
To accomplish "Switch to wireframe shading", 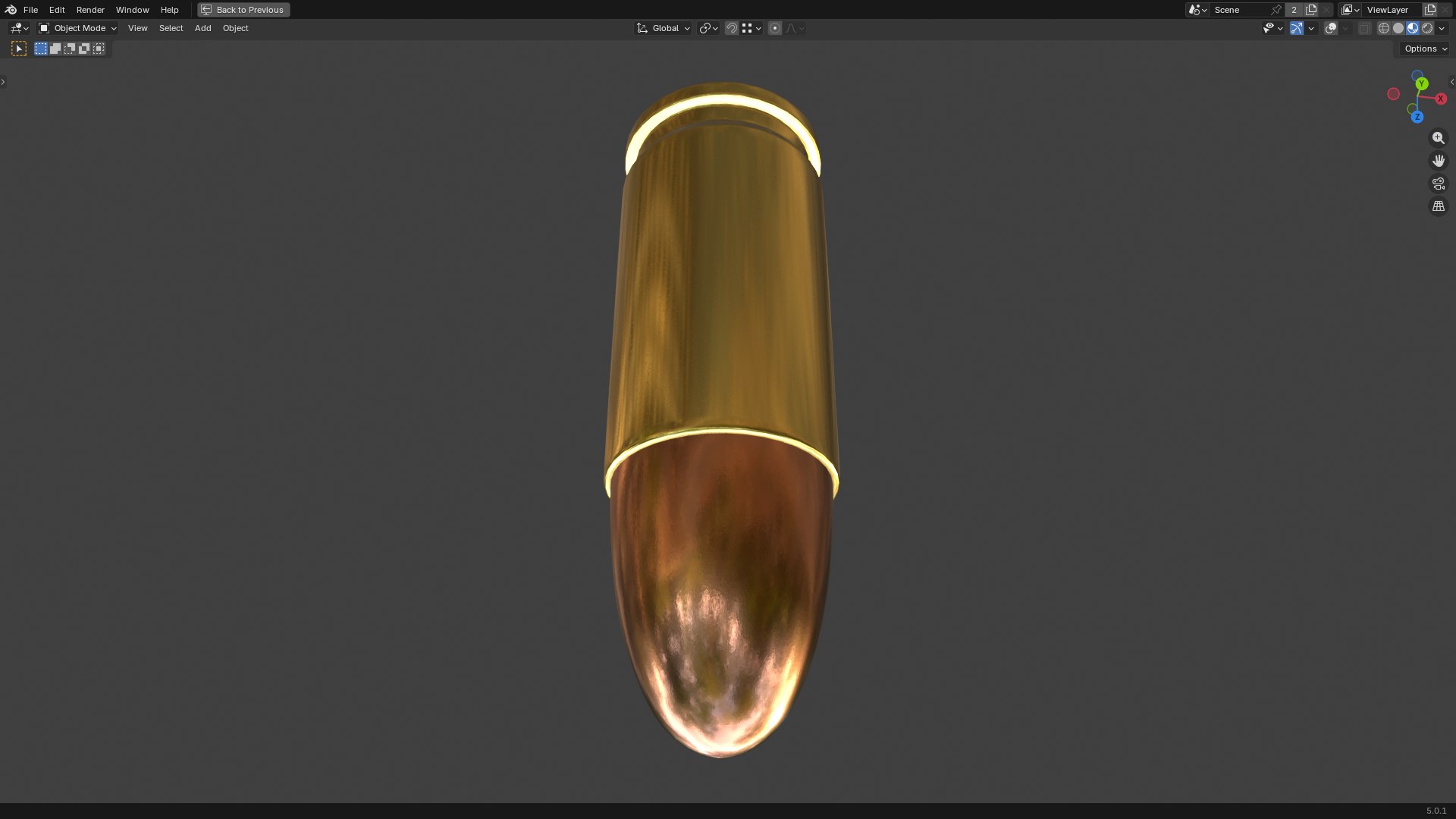I will [x=1384, y=28].
